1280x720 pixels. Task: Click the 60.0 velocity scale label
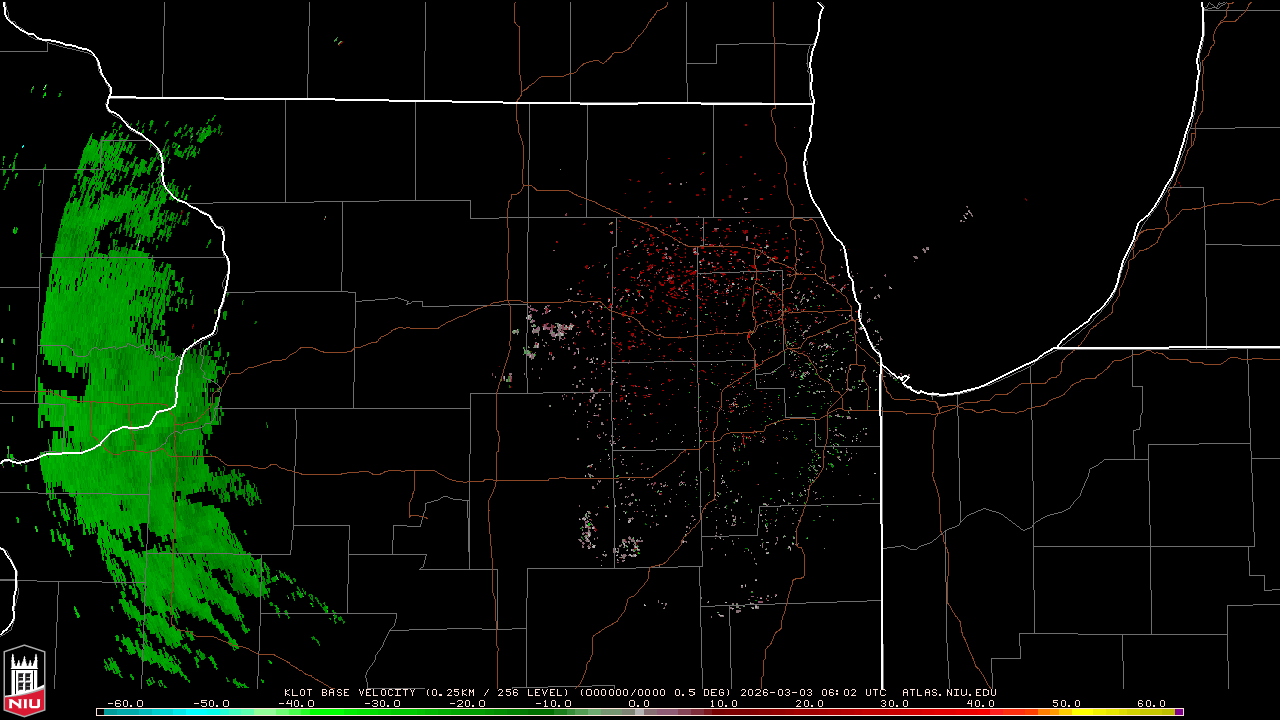coord(1152,703)
